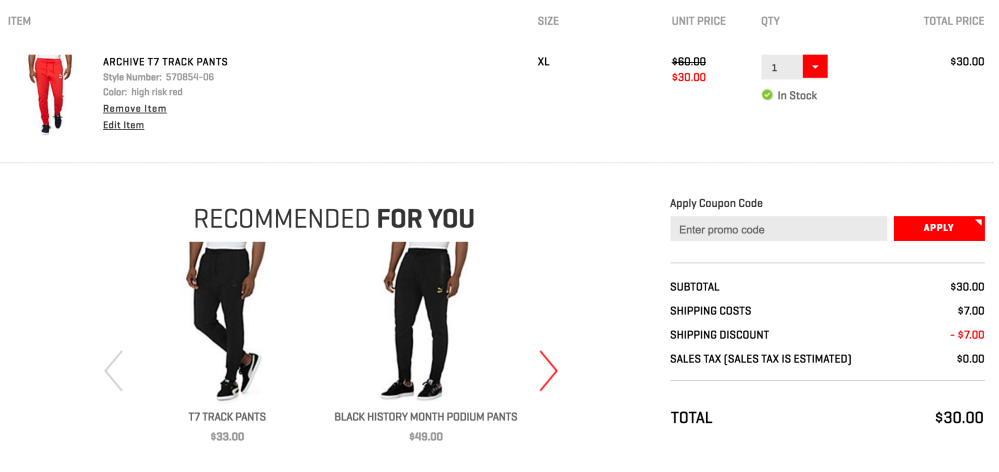Viewport: 999px width, 472px height.
Task: Click the Sales Tax estimated label
Action: 760,359
